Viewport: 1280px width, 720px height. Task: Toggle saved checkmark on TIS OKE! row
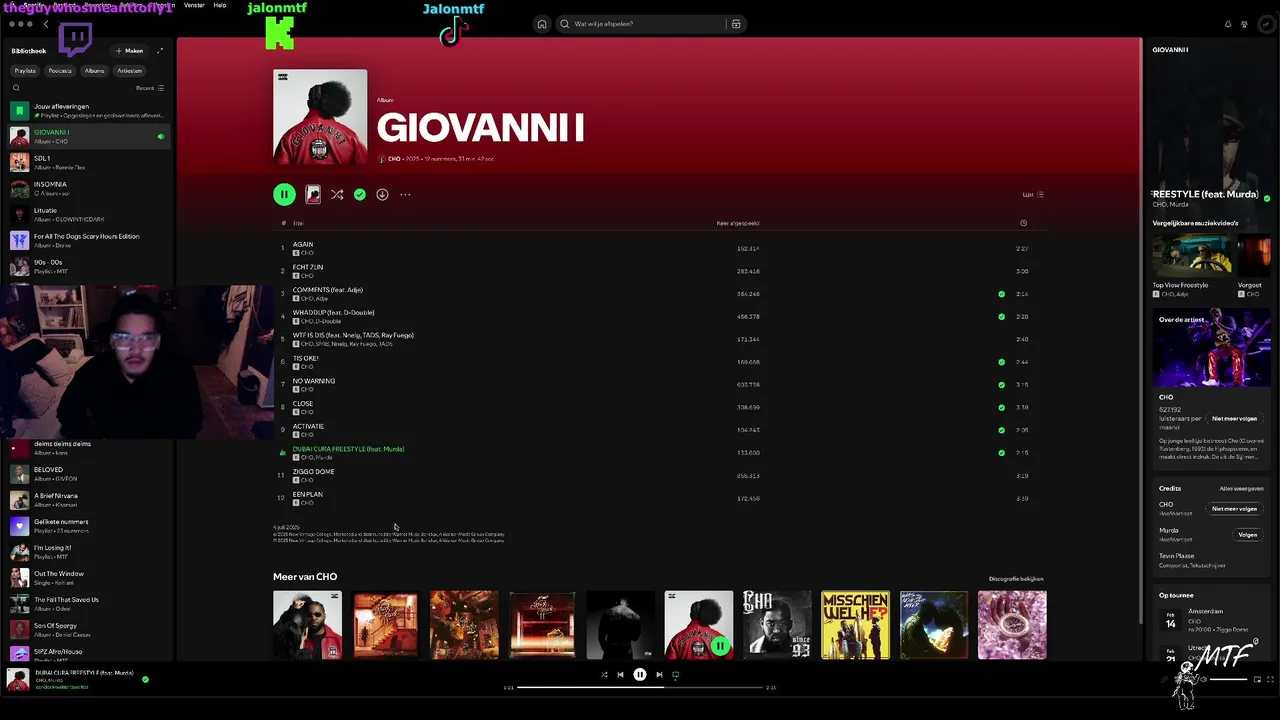1001,362
